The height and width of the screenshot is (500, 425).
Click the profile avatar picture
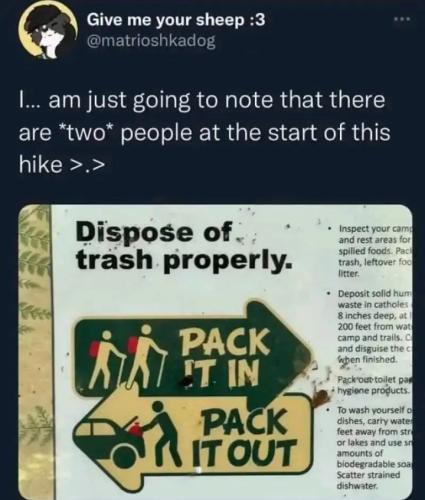[47, 32]
